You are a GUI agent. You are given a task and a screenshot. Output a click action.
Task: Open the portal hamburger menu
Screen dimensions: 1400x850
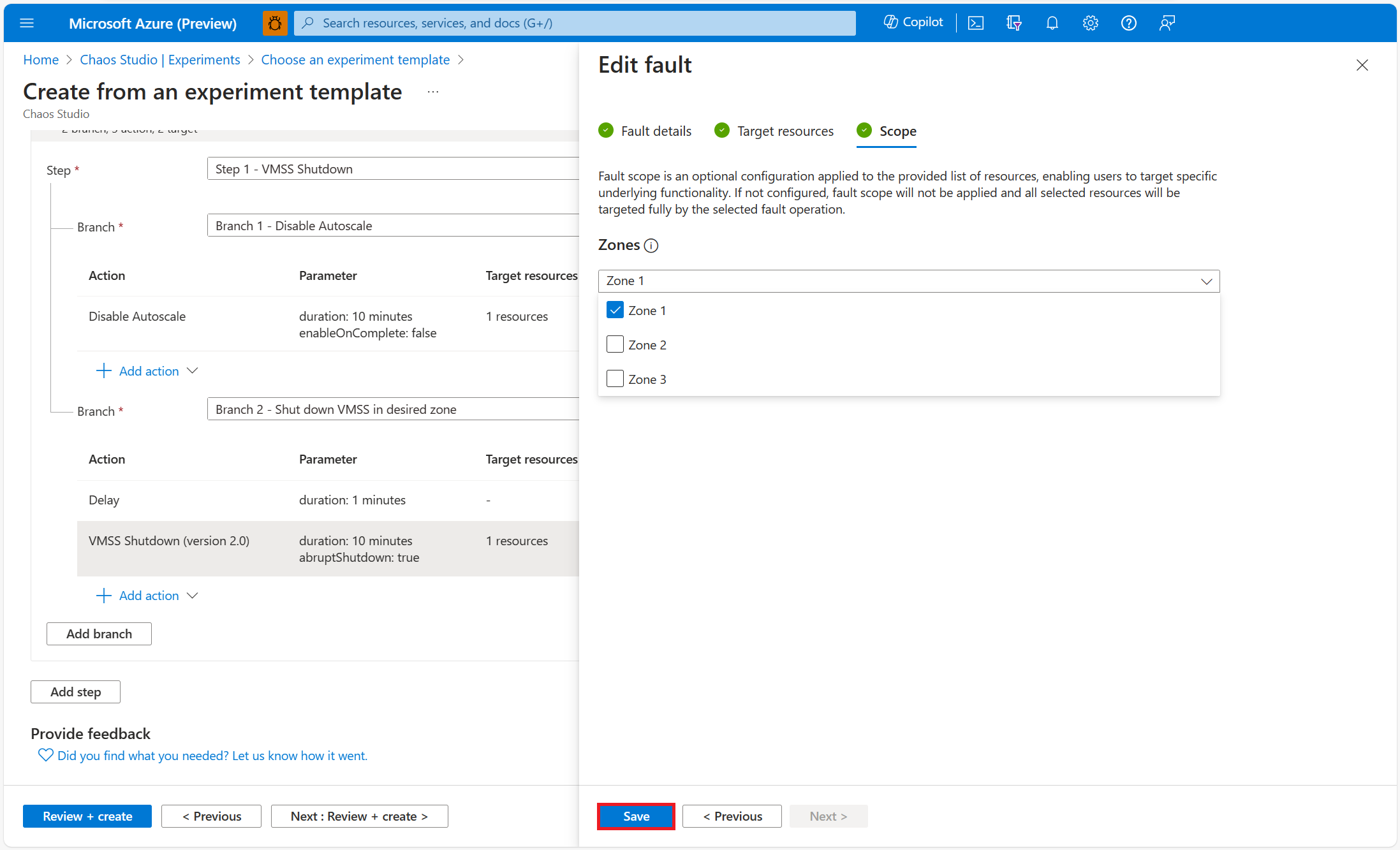pos(27,22)
